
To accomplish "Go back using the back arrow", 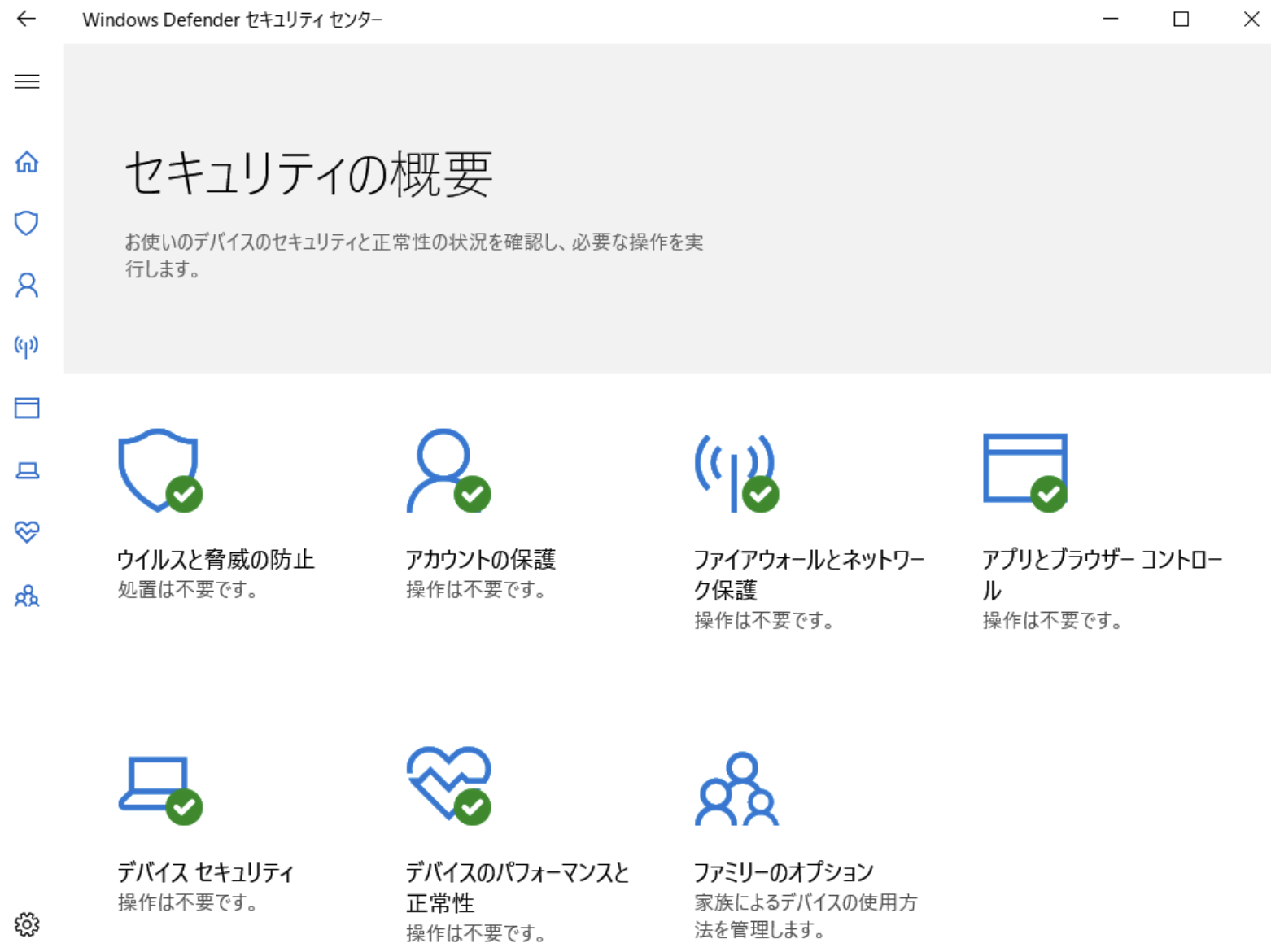I will pyautogui.click(x=27, y=19).
